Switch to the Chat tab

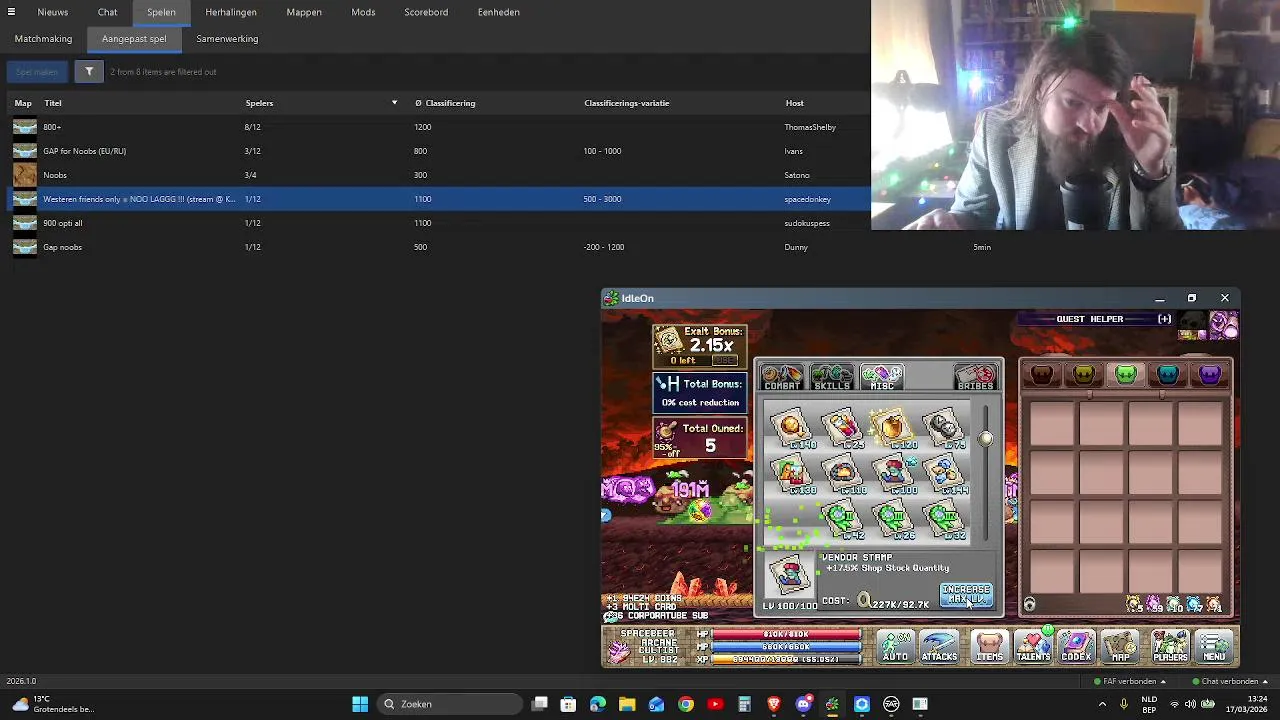107,12
